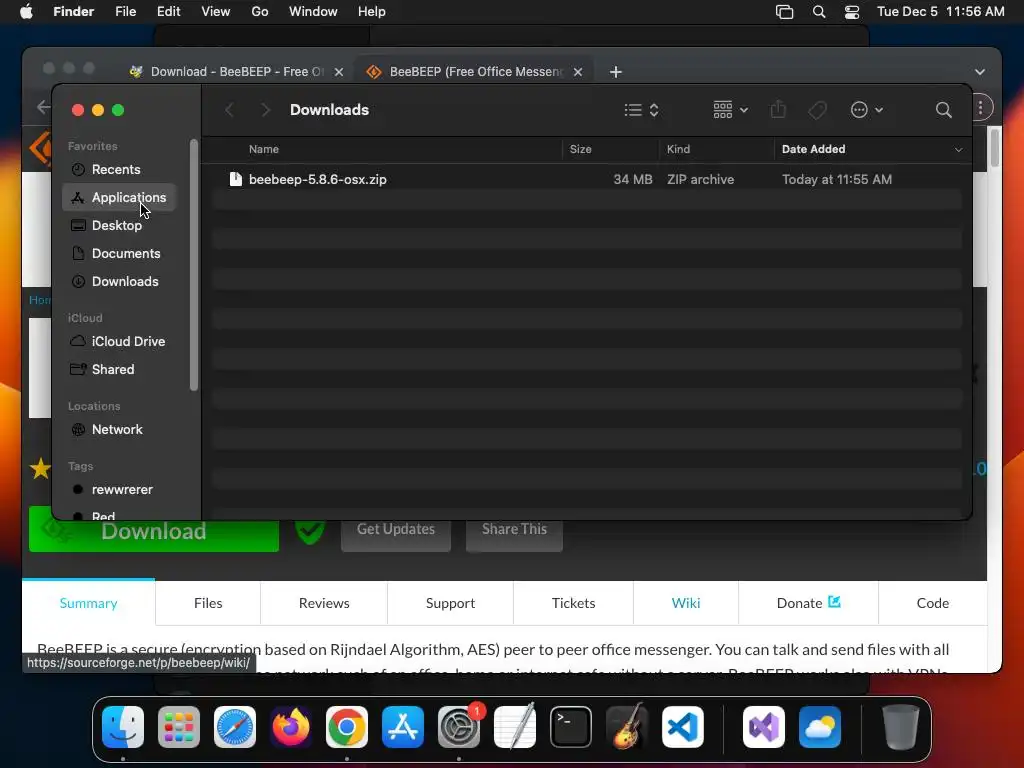Open the action ellipsis menu in Finder
Image resolution: width=1024 pixels, height=768 pixels.
pyautogui.click(x=867, y=110)
